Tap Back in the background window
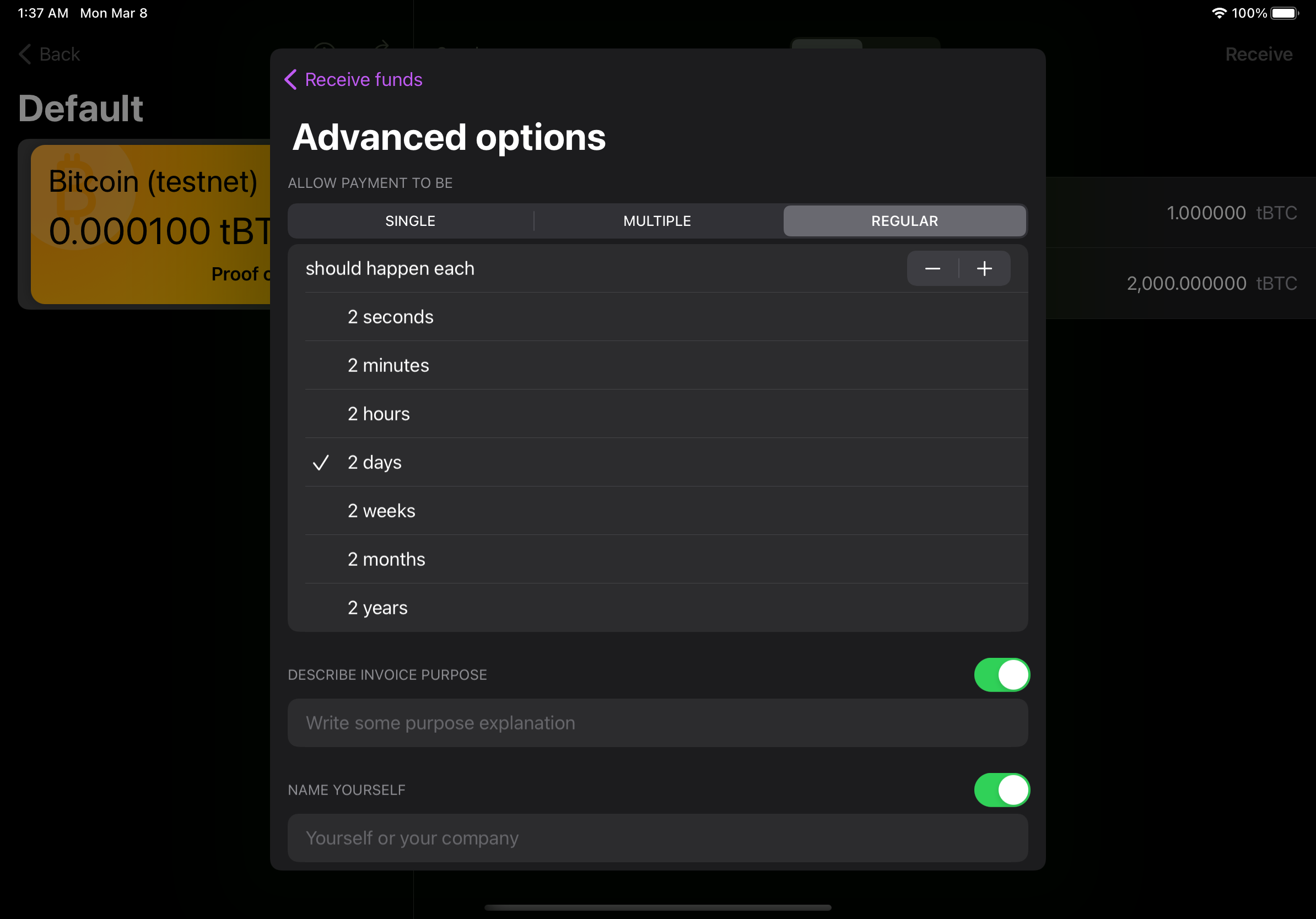Viewport: 1316px width, 919px height. (49, 55)
